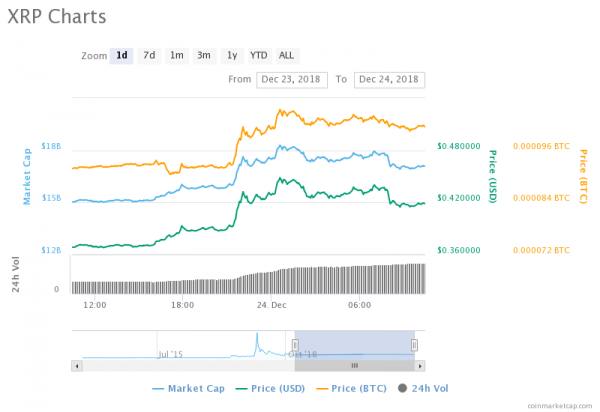
Task: Edit the To date field
Action: click(x=389, y=80)
